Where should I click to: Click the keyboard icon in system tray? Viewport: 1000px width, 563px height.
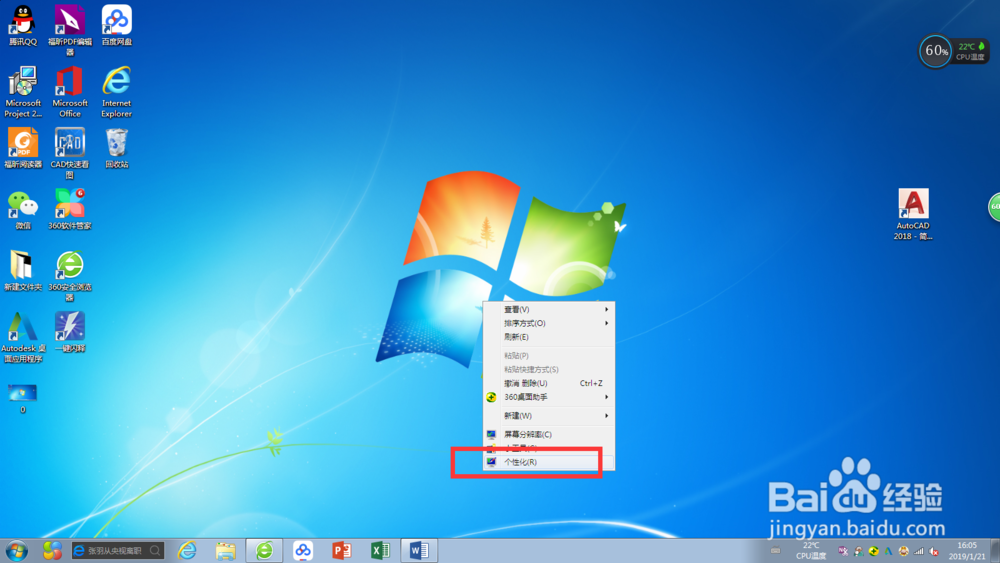pos(776,551)
